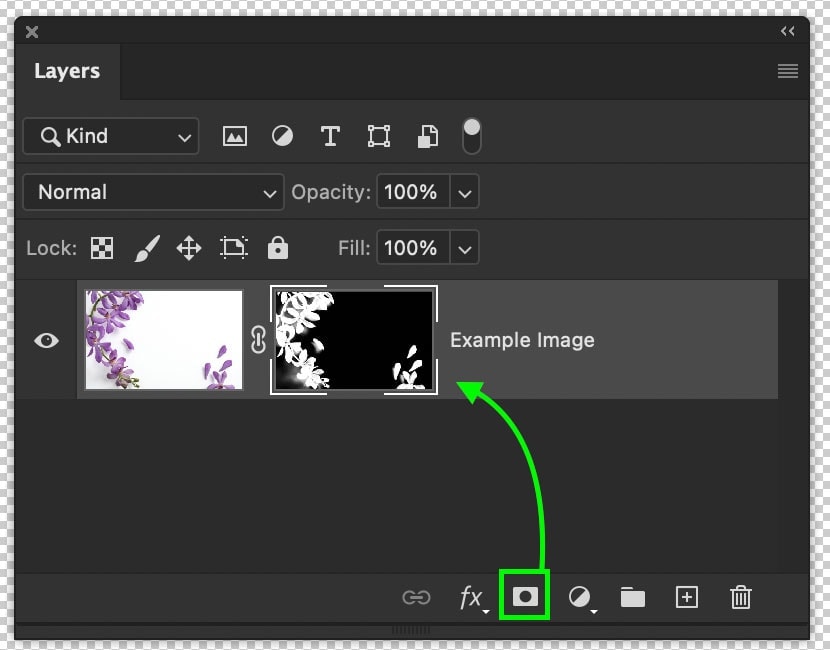Toggle lock transparent pixels

click(101, 247)
